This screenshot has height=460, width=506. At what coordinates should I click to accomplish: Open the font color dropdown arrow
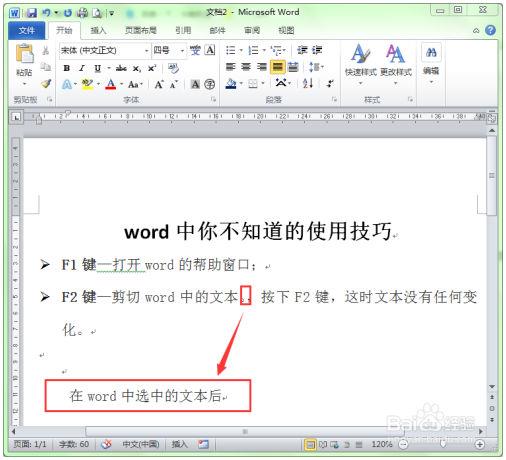click(x=122, y=84)
